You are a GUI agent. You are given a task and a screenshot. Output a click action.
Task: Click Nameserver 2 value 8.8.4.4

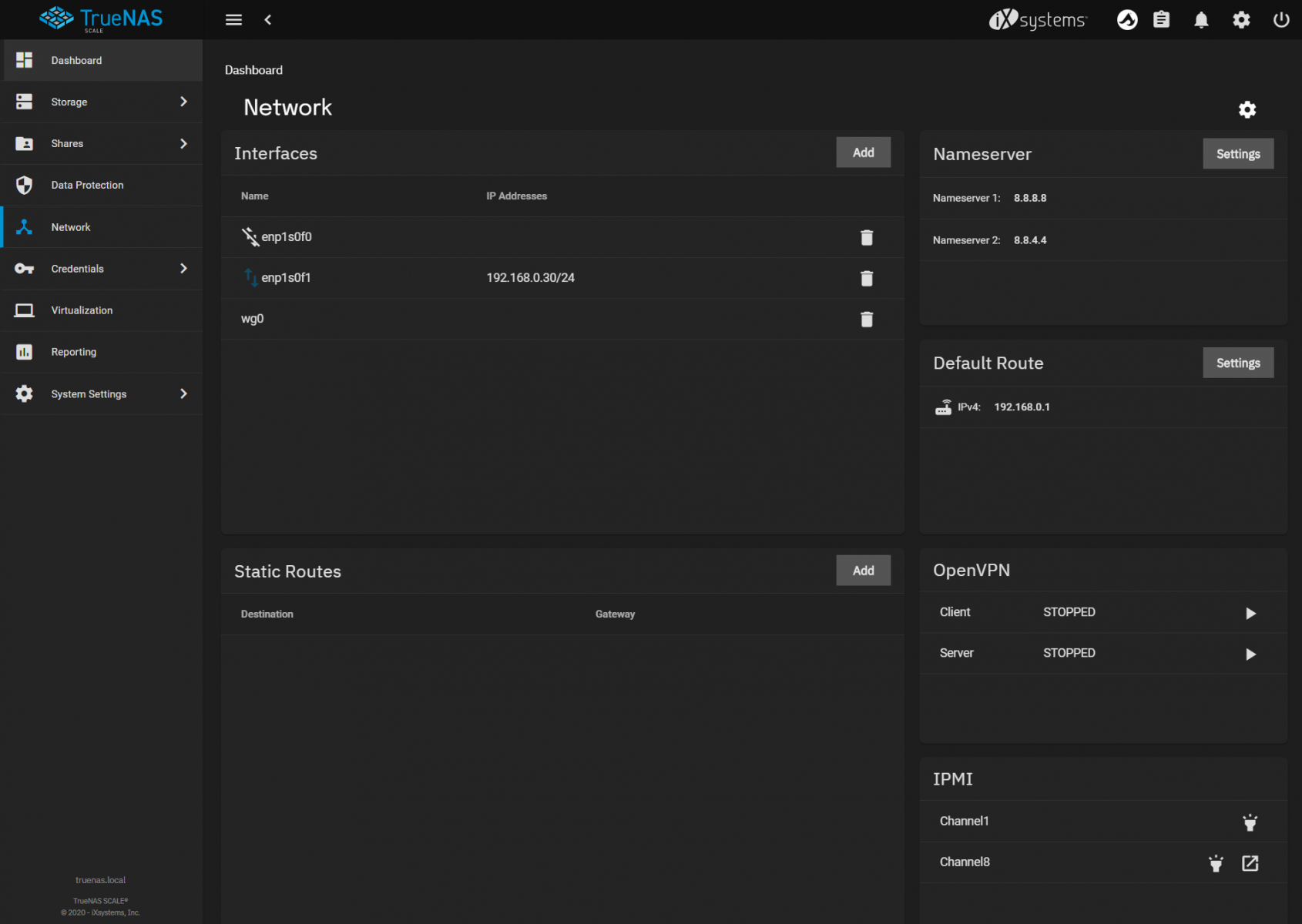pyautogui.click(x=1030, y=240)
